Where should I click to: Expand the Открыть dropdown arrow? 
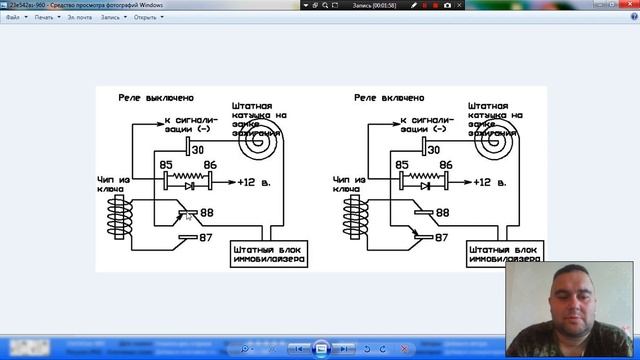click(x=162, y=18)
